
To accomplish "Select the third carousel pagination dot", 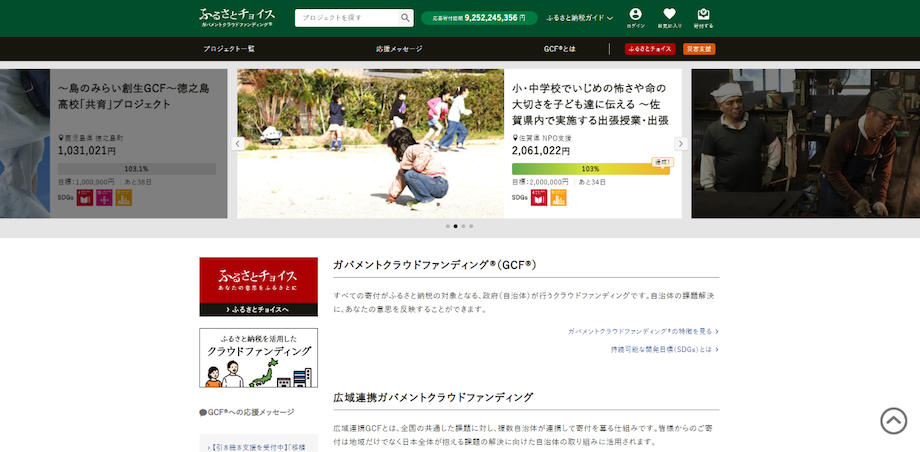I will click(x=463, y=226).
